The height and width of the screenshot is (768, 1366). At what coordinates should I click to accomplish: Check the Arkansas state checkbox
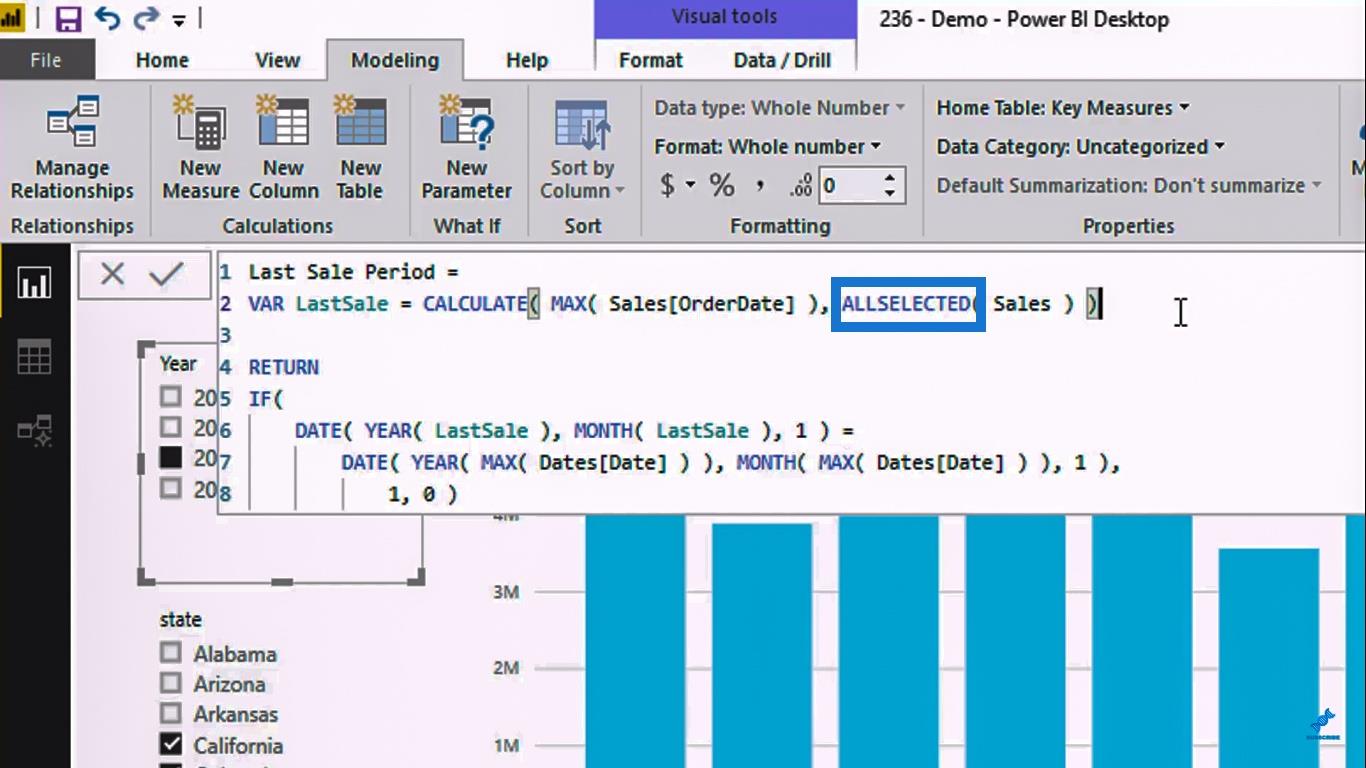pyautogui.click(x=171, y=713)
